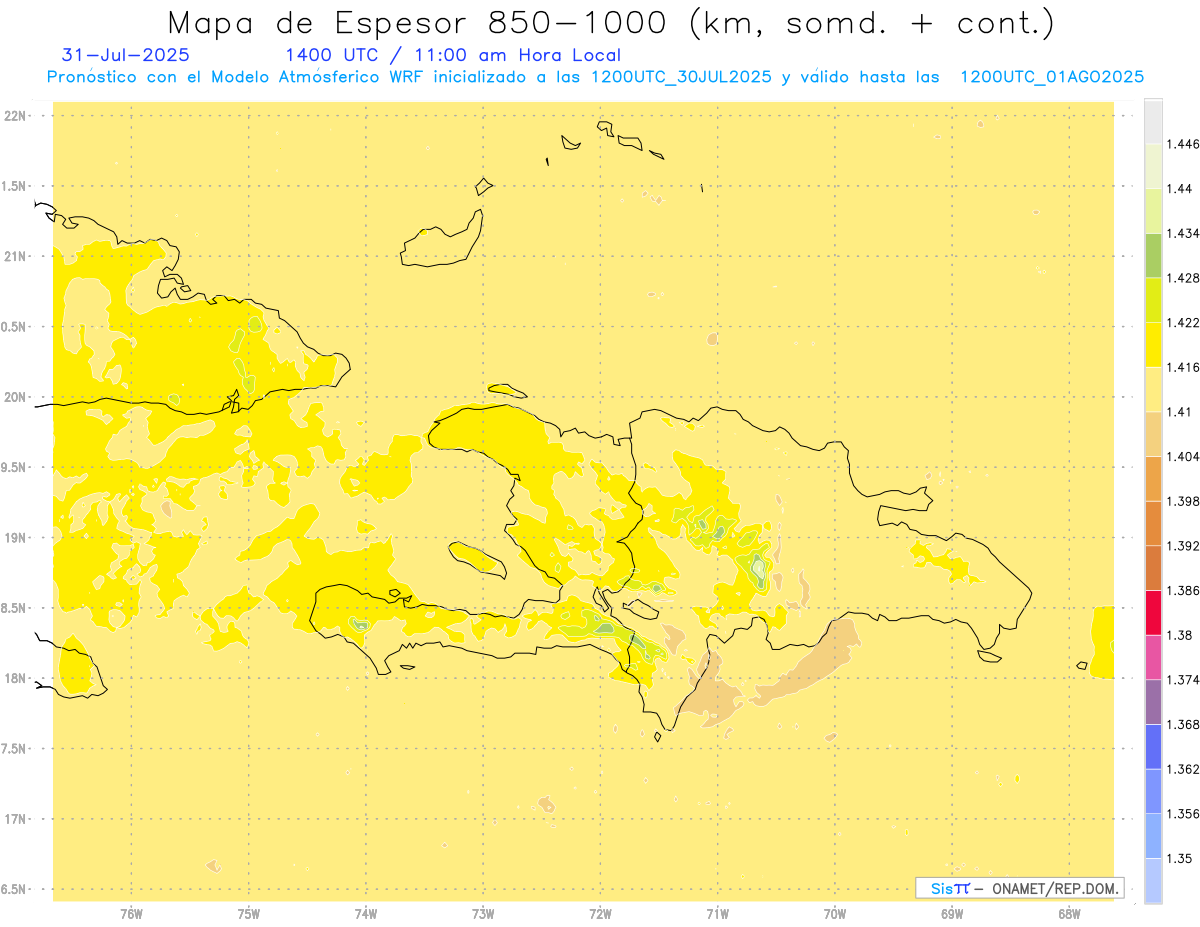Click the colorbar value '1.362'

point(1184,769)
